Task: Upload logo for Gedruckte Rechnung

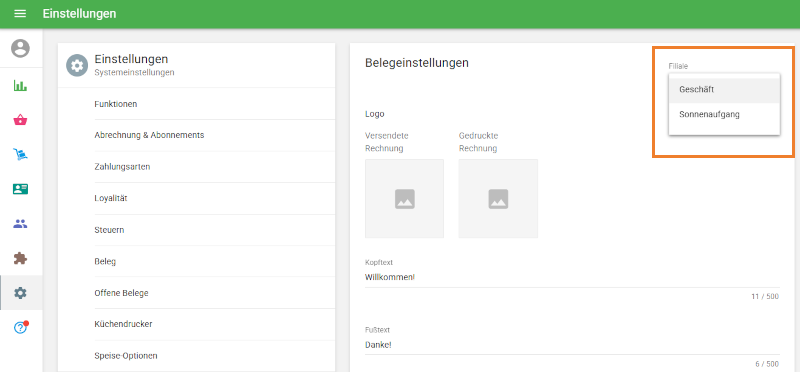Action: pos(498,199)
